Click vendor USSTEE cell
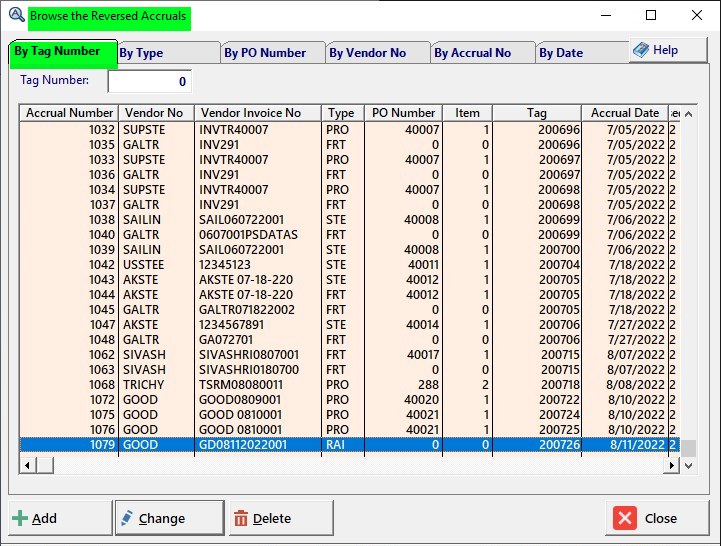Image resolution: width=721 pixels, height=546 pixels. coord(143,265)
